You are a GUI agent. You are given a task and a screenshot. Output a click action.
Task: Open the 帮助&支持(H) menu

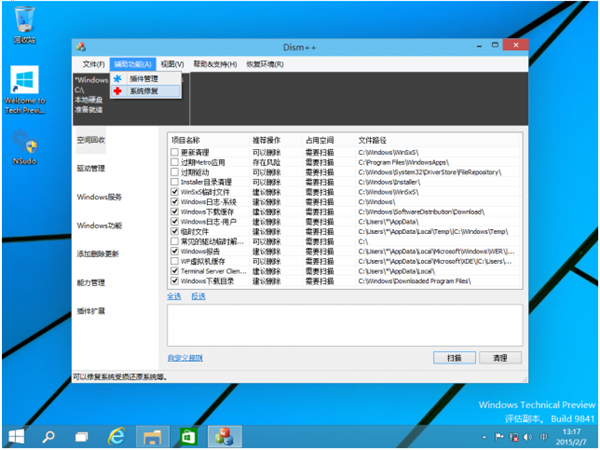tap(215, 64)
